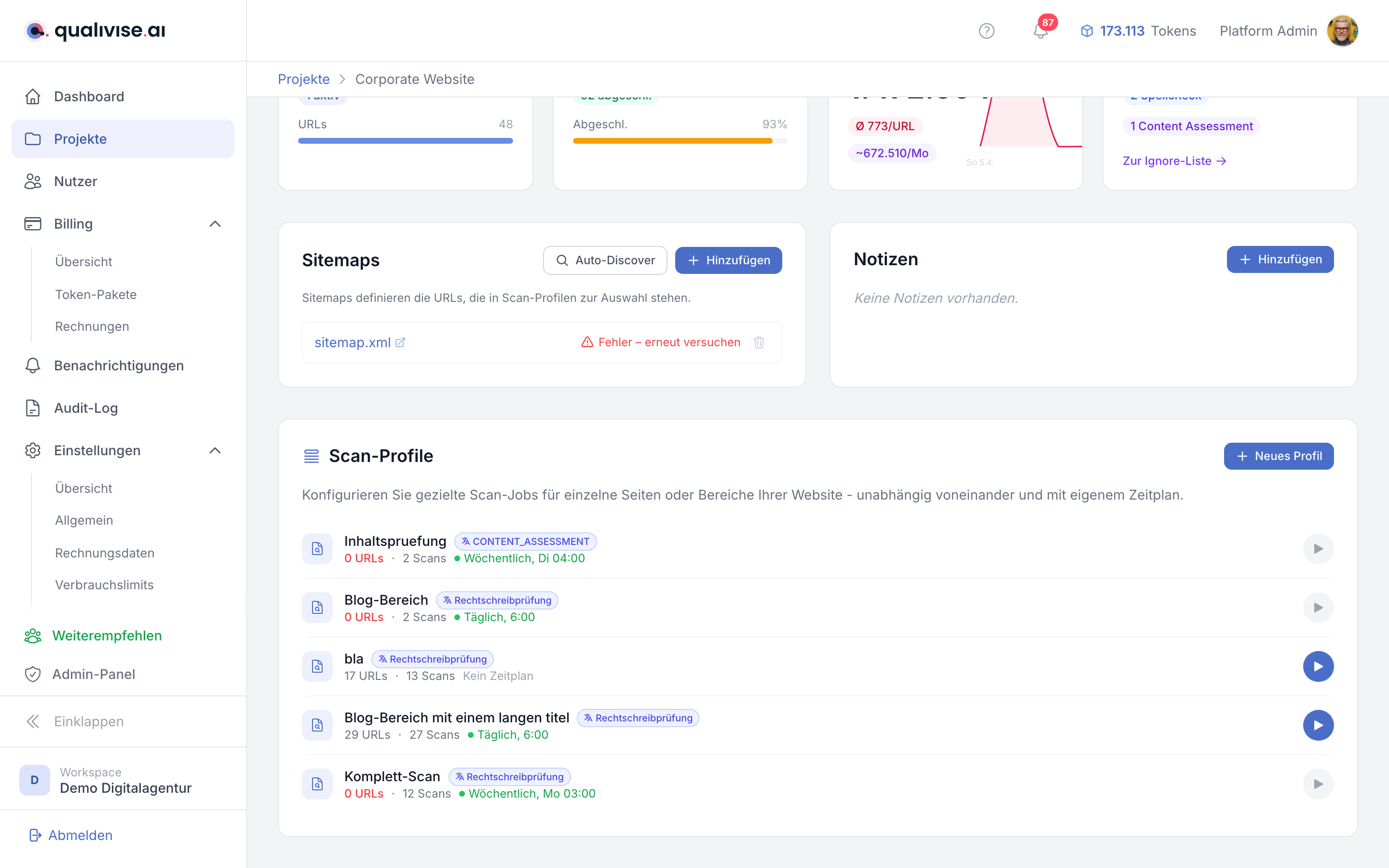
Task: Click bla profile file icon
Action: tap(317, 666)
